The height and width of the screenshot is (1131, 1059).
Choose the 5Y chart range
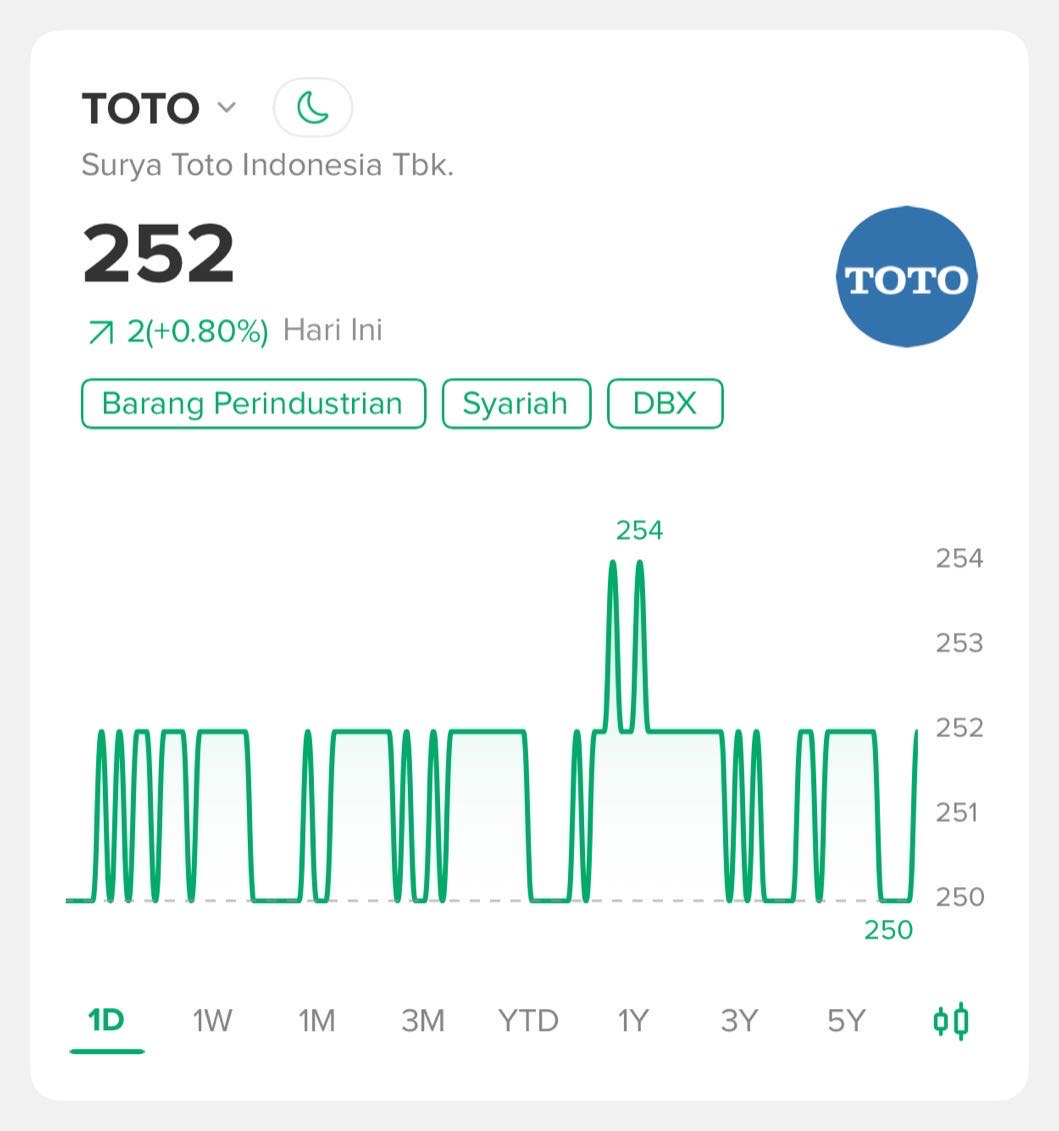pyautogui.click(x=845, y=1021)
